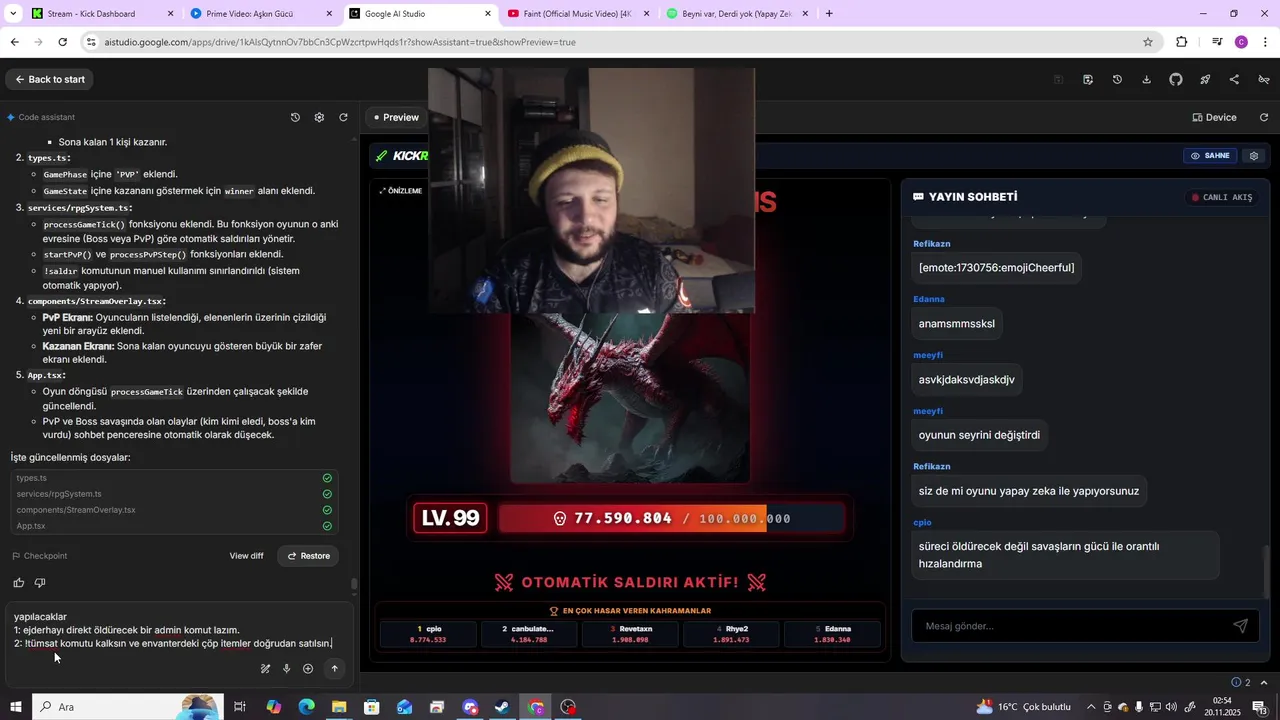The image size is (1280, 720).
Task: Open browser extensions puzzle icon
Action: coord(1182,42)
